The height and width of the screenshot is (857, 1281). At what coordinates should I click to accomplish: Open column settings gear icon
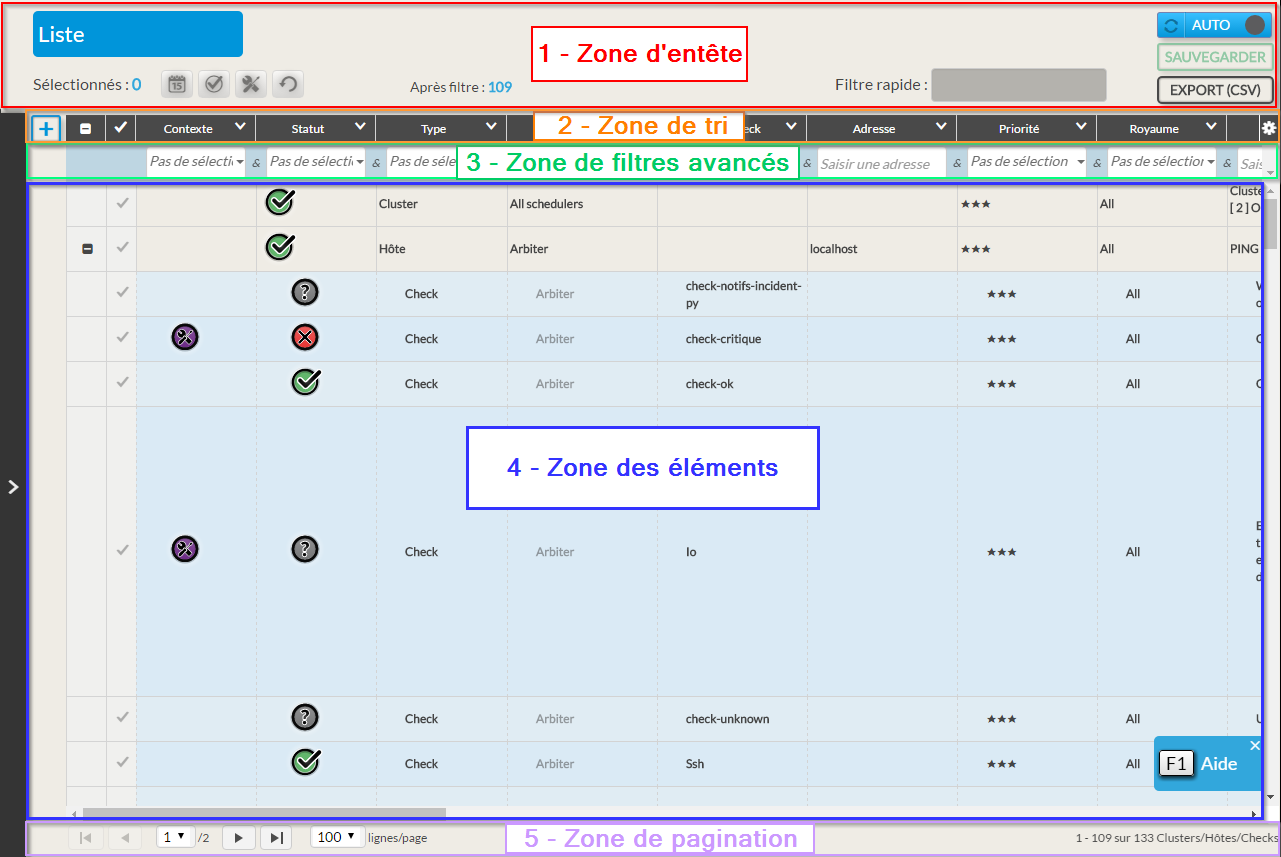click(x=1268, y=128)
